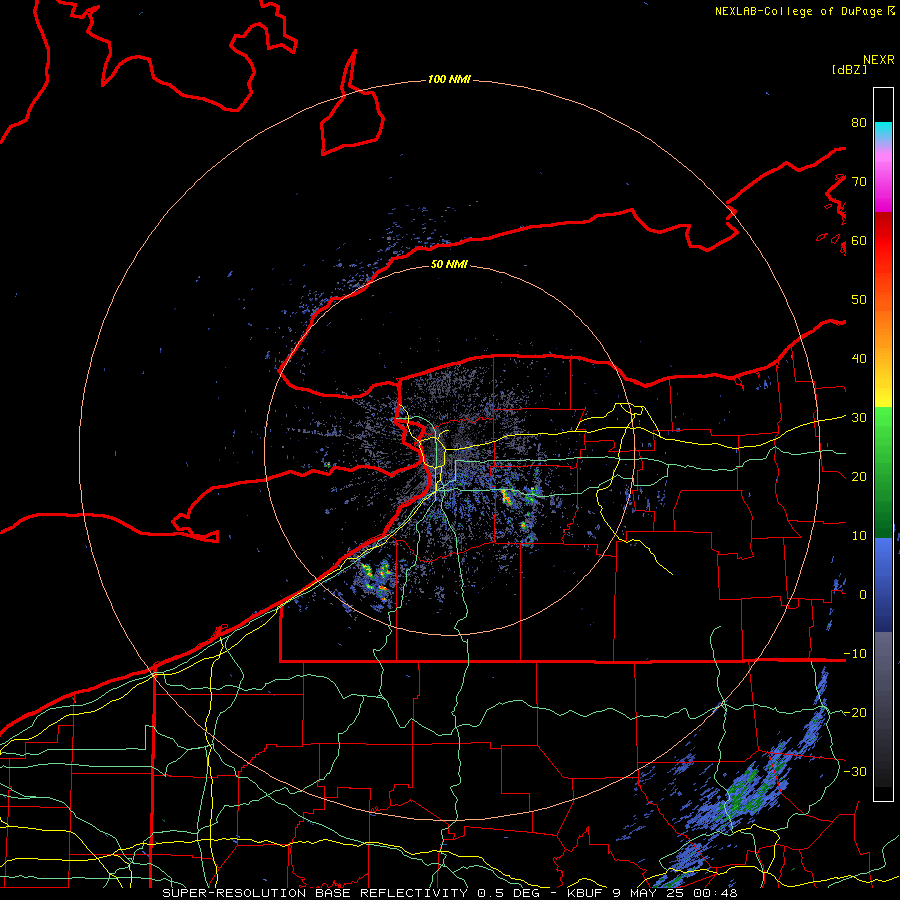Click the -30 dBZ scale value
The image size is (900, 900).
click(855, 771)
